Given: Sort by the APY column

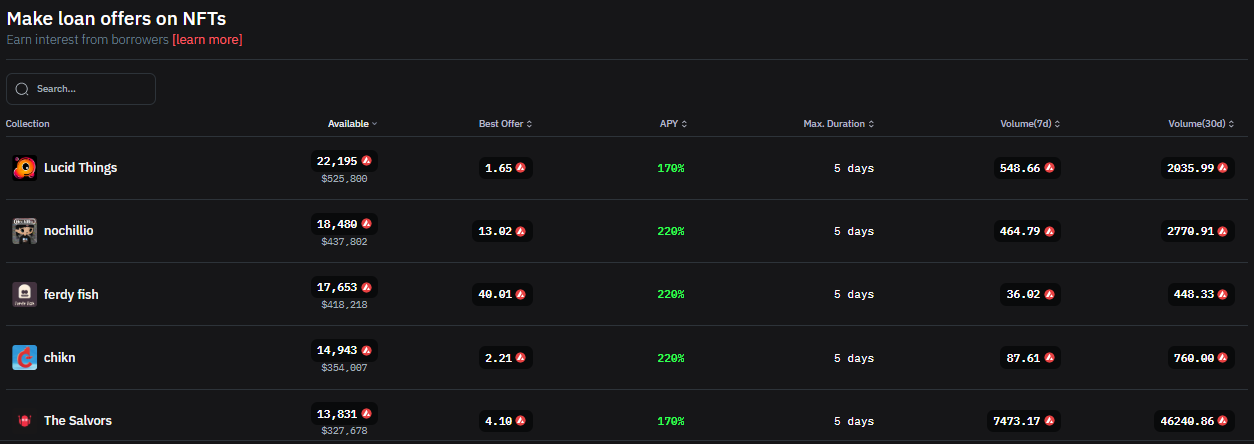Looking at the screenshot, I should (673, 124).
